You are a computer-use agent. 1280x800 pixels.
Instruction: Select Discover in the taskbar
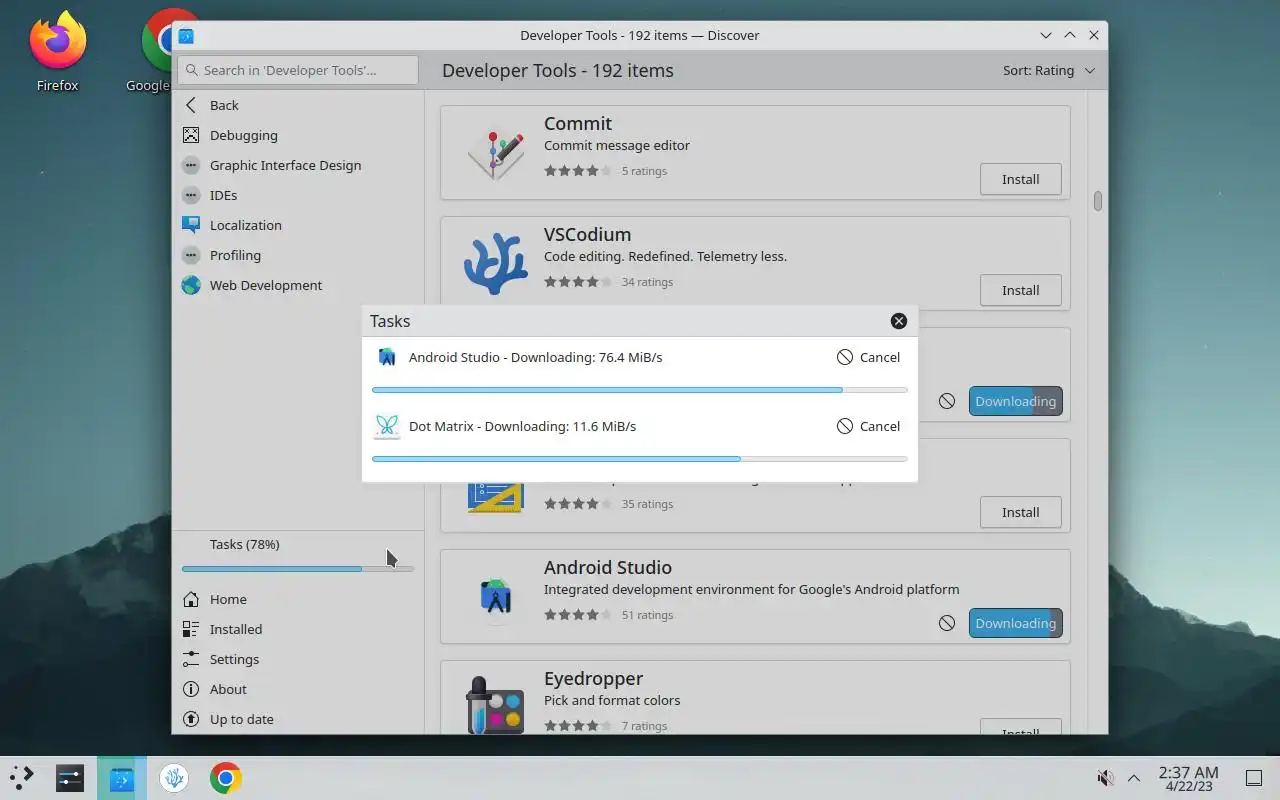(122, 777)
